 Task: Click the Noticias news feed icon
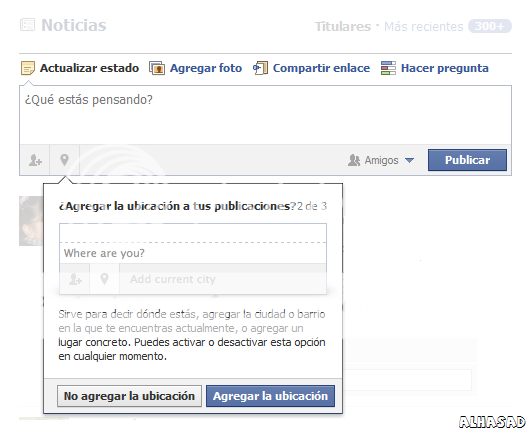click(27, 25)
